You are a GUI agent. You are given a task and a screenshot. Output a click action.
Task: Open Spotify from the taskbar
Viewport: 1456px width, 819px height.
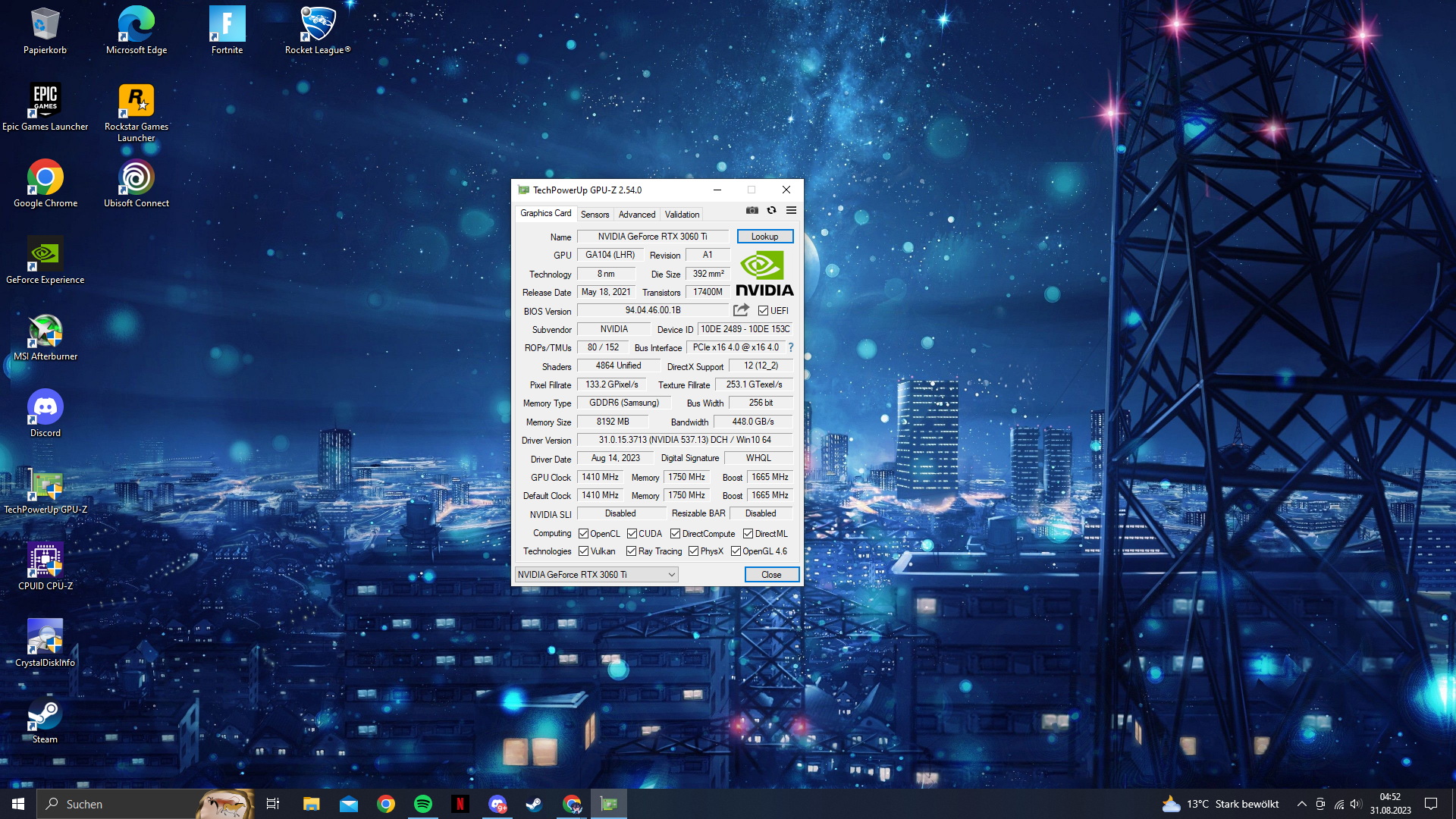423,804
